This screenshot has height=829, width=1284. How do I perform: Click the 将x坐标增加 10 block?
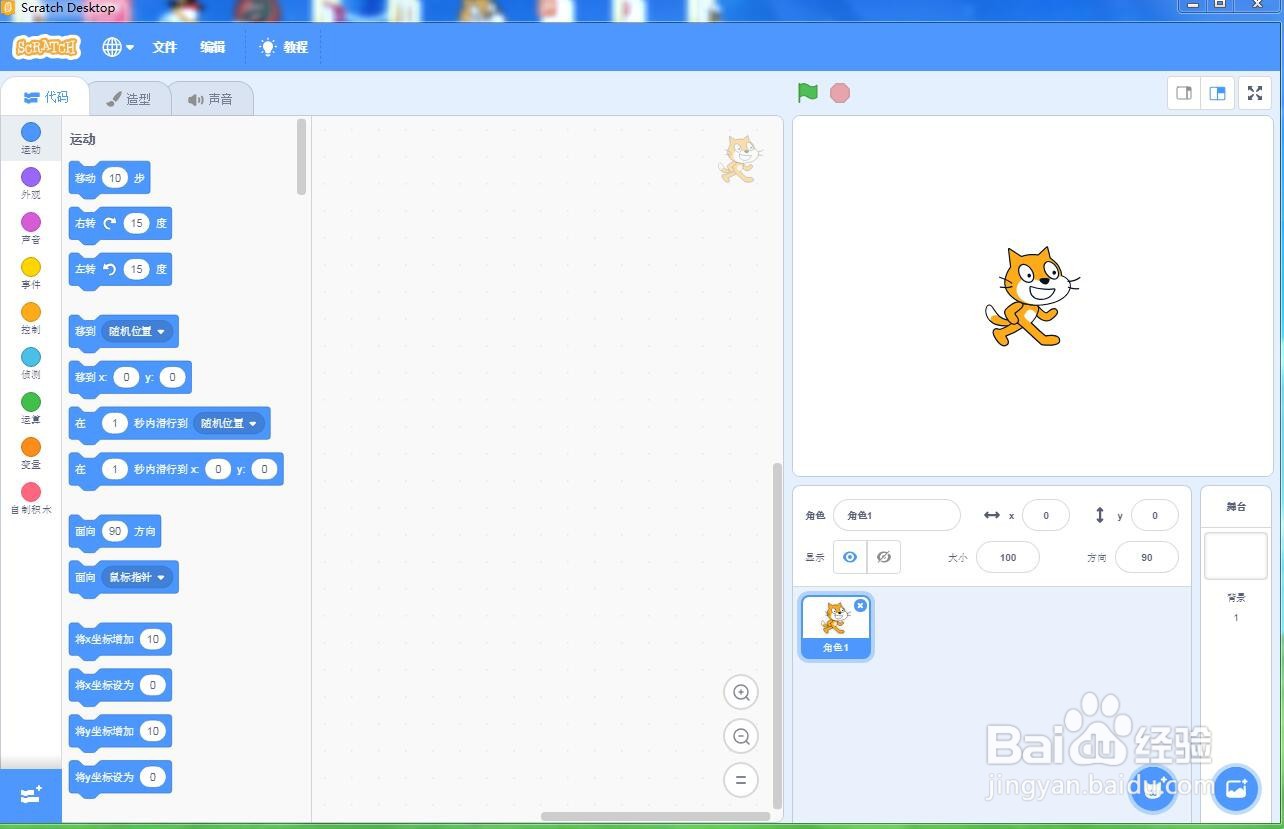(120, 639)
